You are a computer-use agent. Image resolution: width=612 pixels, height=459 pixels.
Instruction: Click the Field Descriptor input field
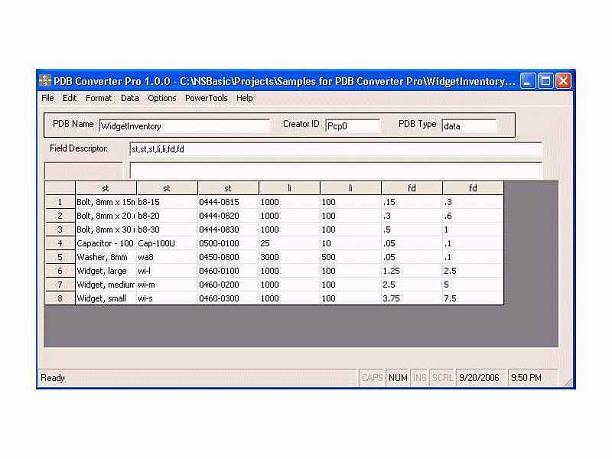[x=336, y=149]
